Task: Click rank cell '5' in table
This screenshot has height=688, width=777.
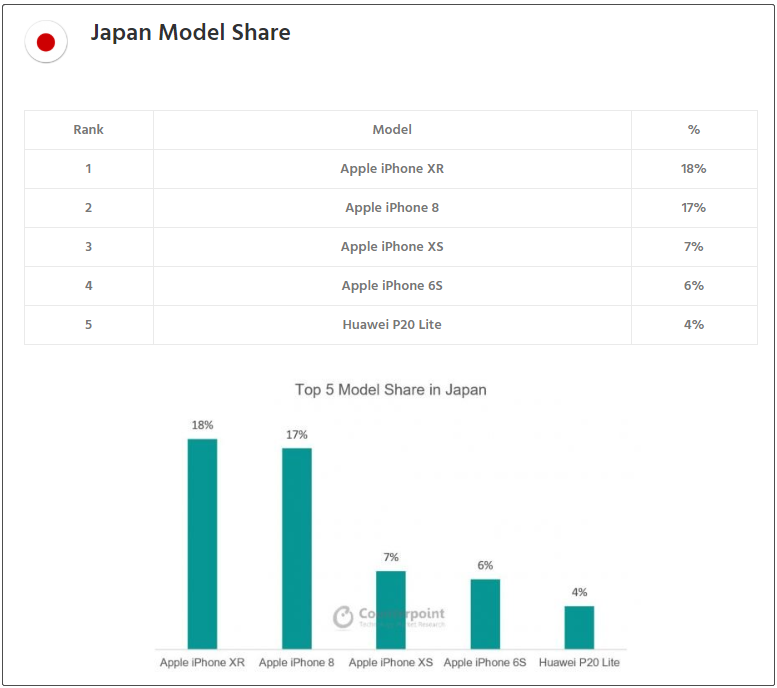Action: (x=89, y=325)
